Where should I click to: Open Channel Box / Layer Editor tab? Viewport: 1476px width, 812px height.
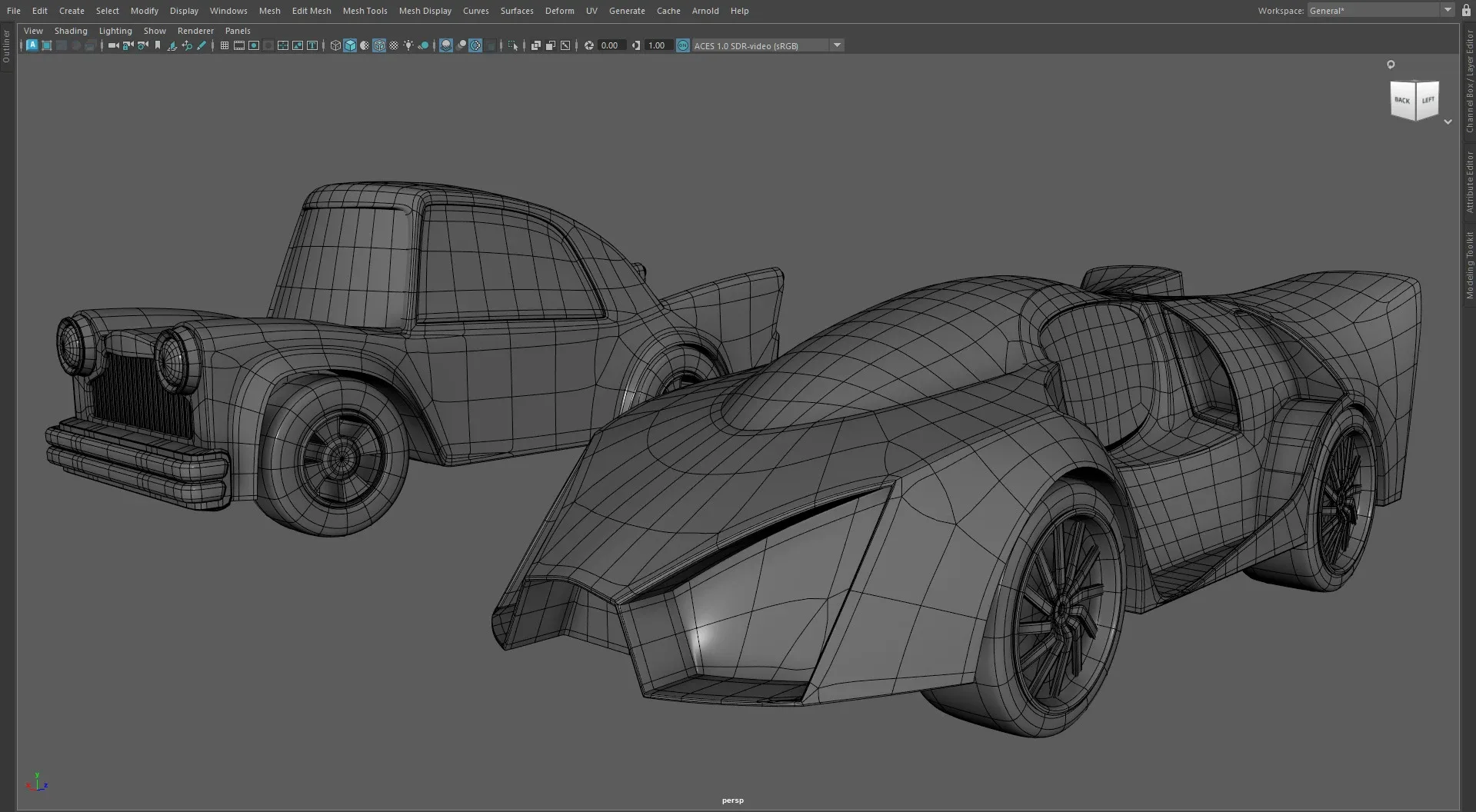(1469, 81)
